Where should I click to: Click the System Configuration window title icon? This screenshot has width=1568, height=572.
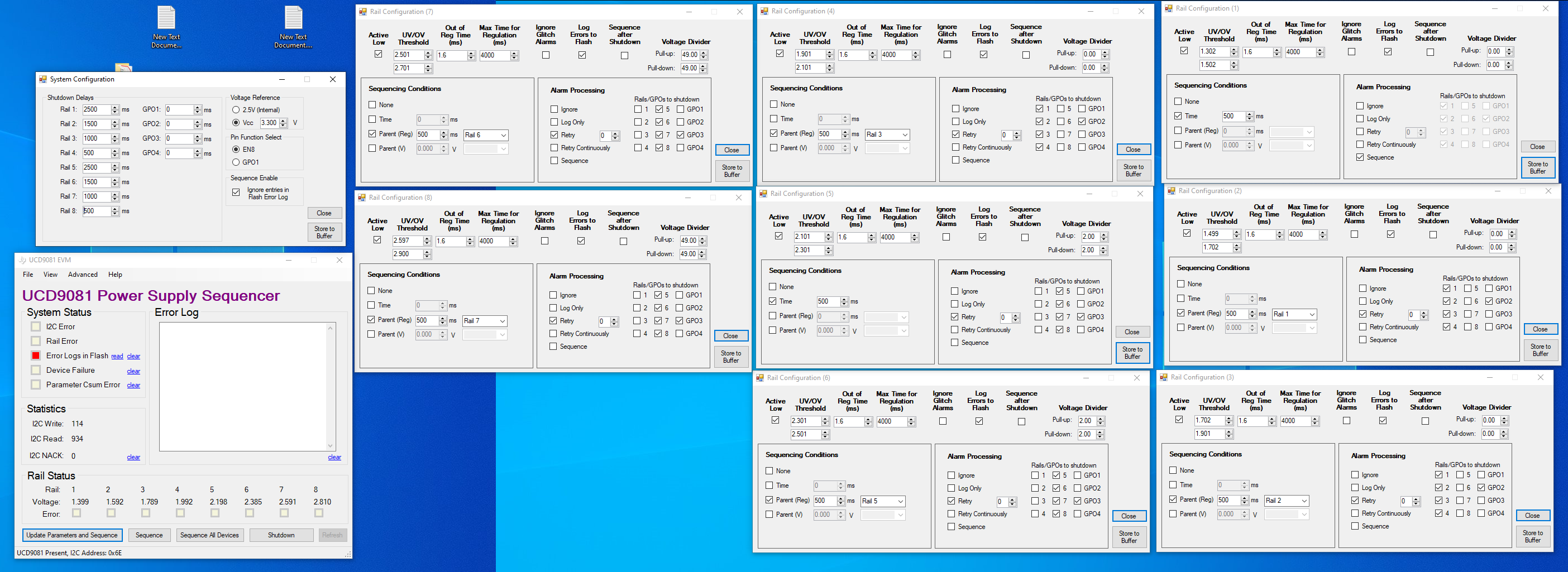pyautogui.click(x=42, y=79)
